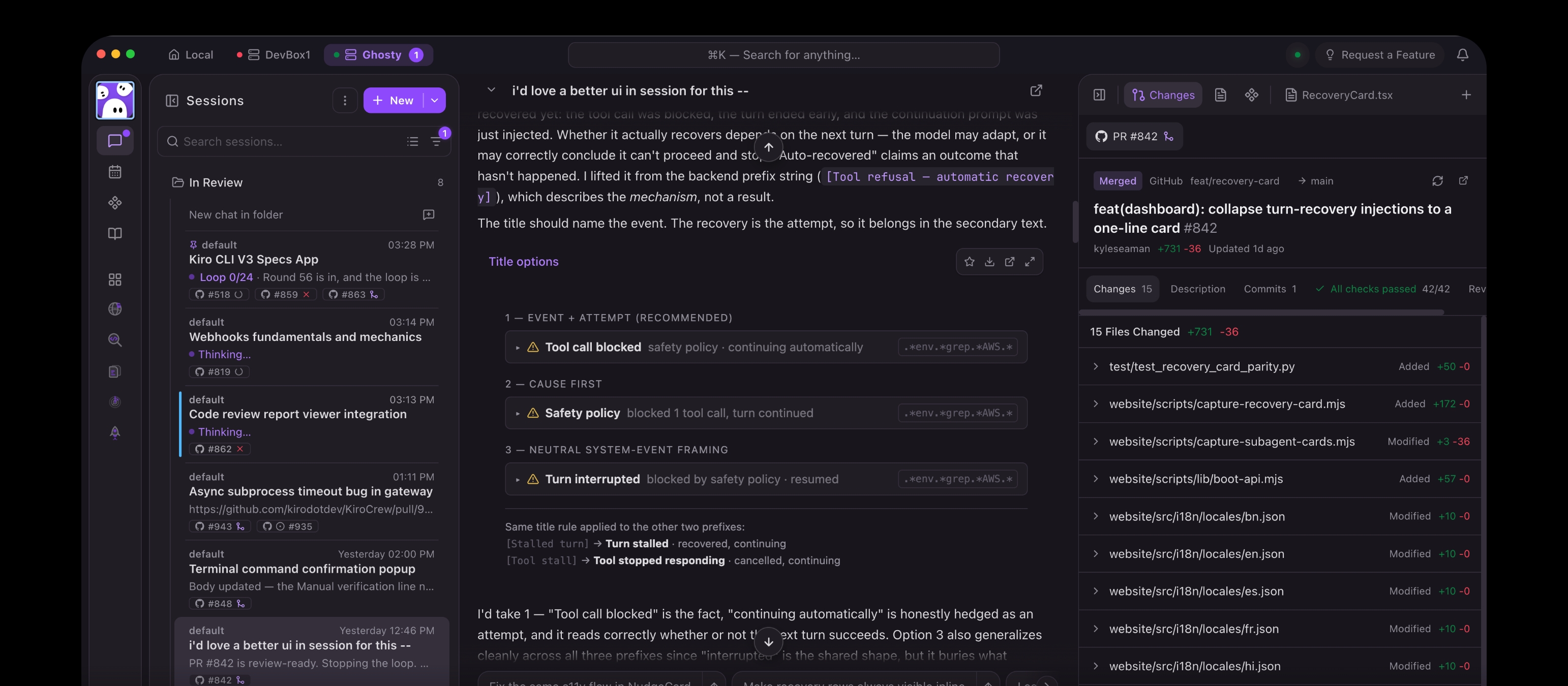
Task: Open the four-squares grid icon in the sidebar
Action: [x=115, y=279]
